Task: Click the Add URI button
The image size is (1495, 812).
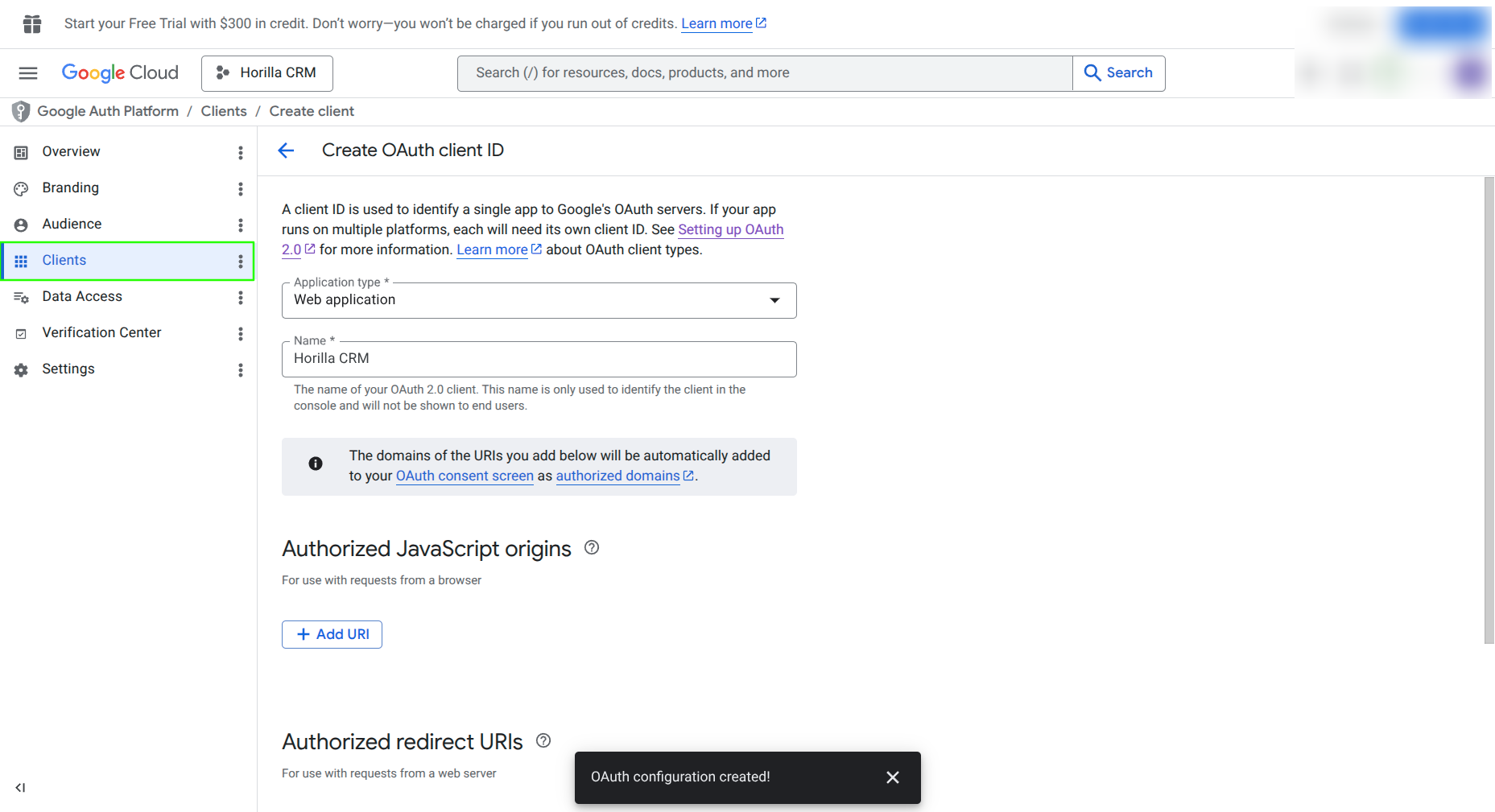Action: [332, 634]
